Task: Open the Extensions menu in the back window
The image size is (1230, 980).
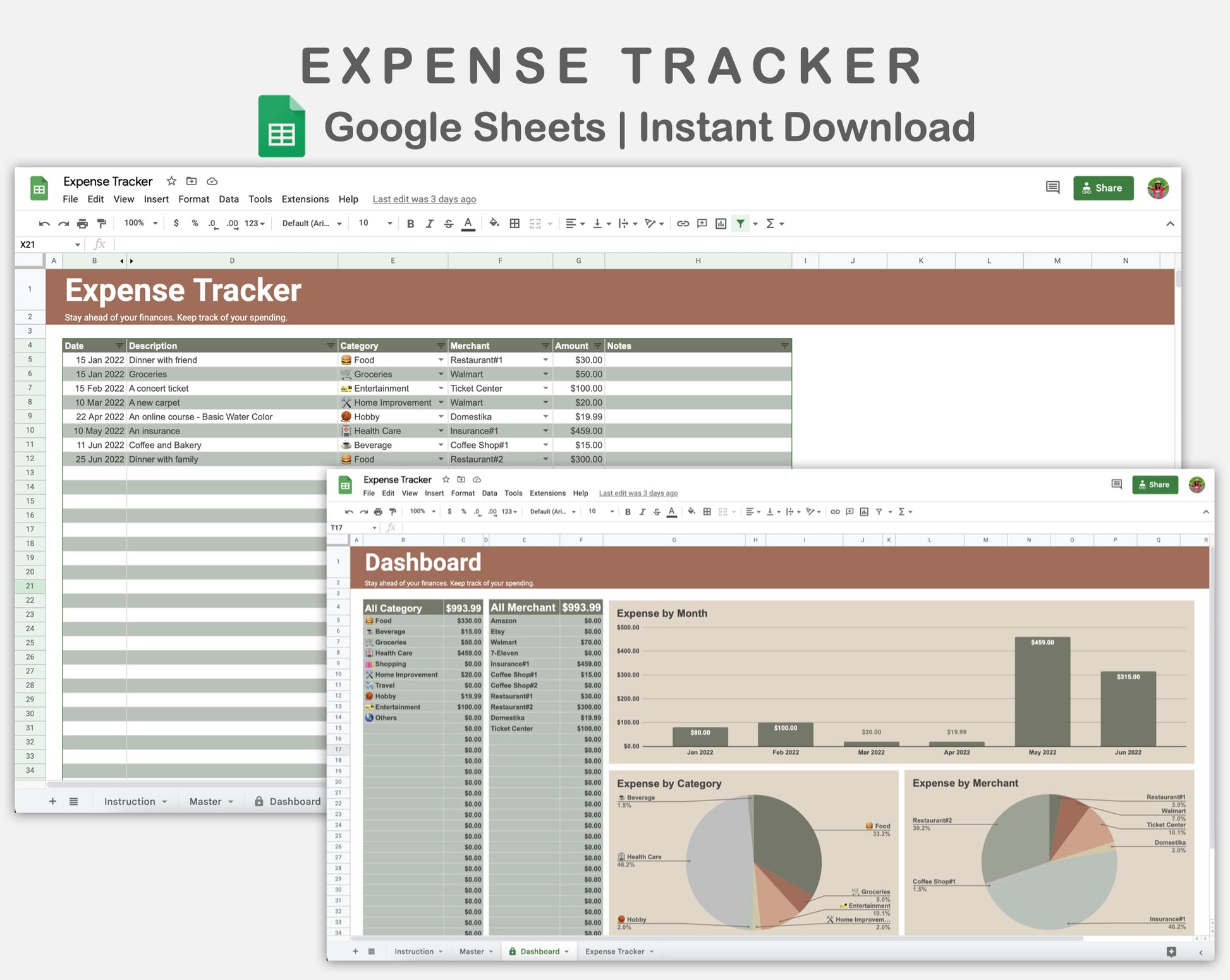Action: (305, 199)
